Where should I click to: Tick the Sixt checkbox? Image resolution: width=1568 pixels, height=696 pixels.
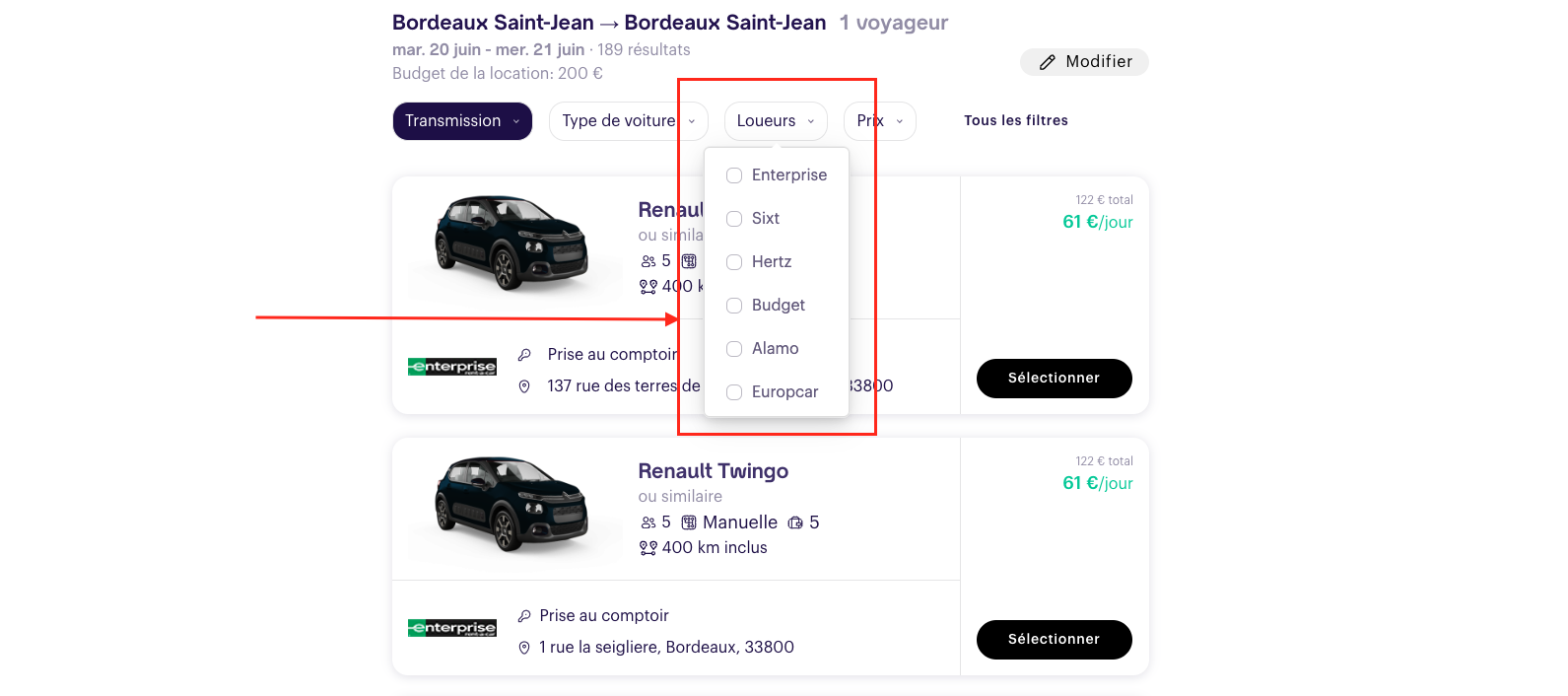(x=734, y=219)
